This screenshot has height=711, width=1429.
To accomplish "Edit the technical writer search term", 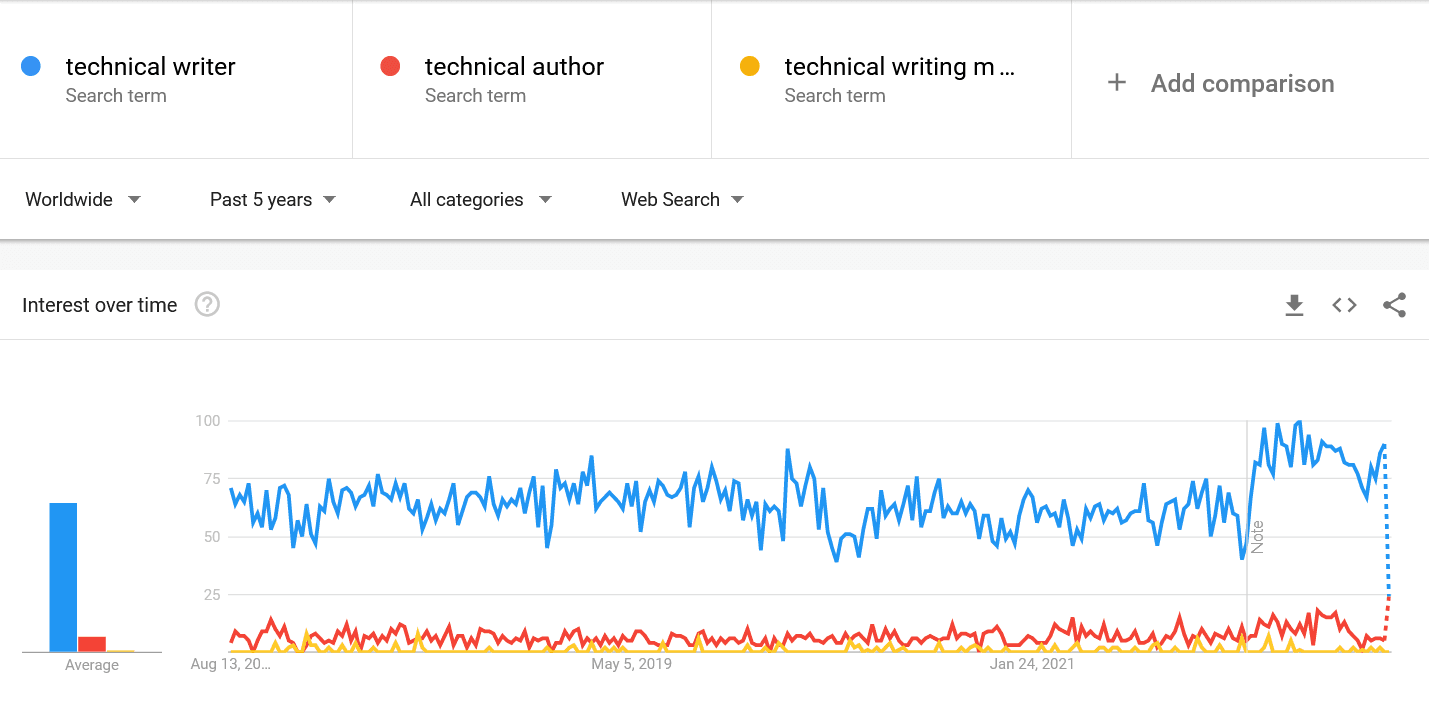I will pos(150,67).
